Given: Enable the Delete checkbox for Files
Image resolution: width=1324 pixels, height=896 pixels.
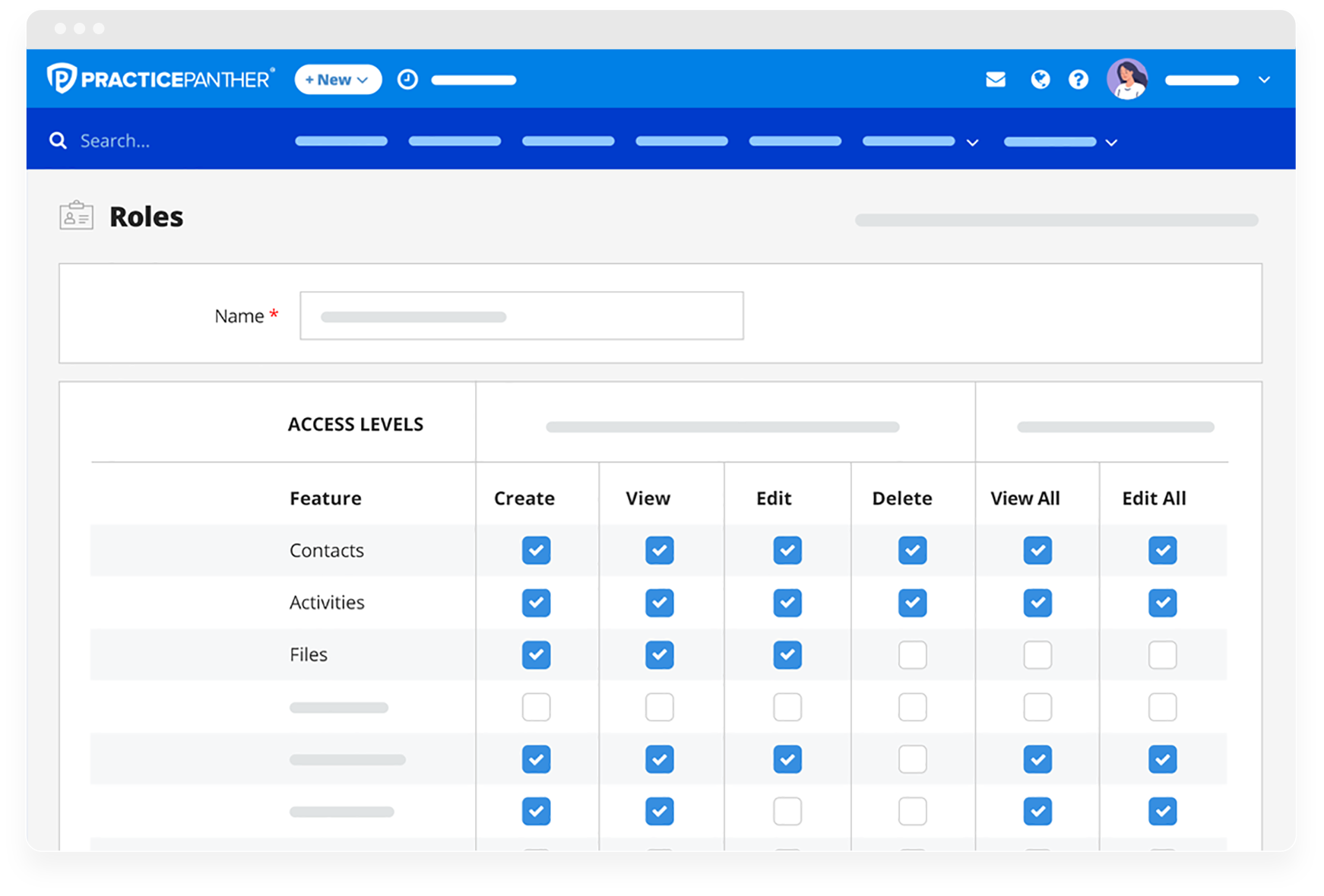Looking at the screenshot, I should (x=912, y=654).
